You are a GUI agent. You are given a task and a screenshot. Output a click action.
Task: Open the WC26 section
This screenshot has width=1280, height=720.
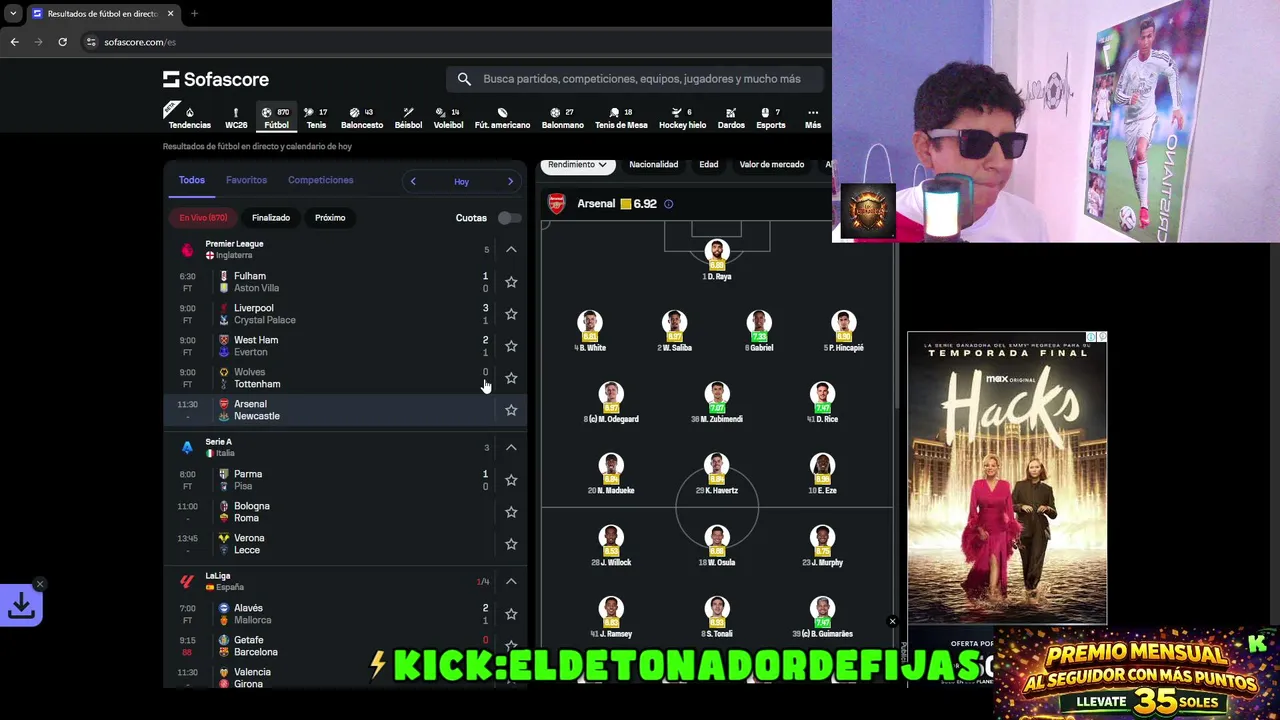[236, 118]
